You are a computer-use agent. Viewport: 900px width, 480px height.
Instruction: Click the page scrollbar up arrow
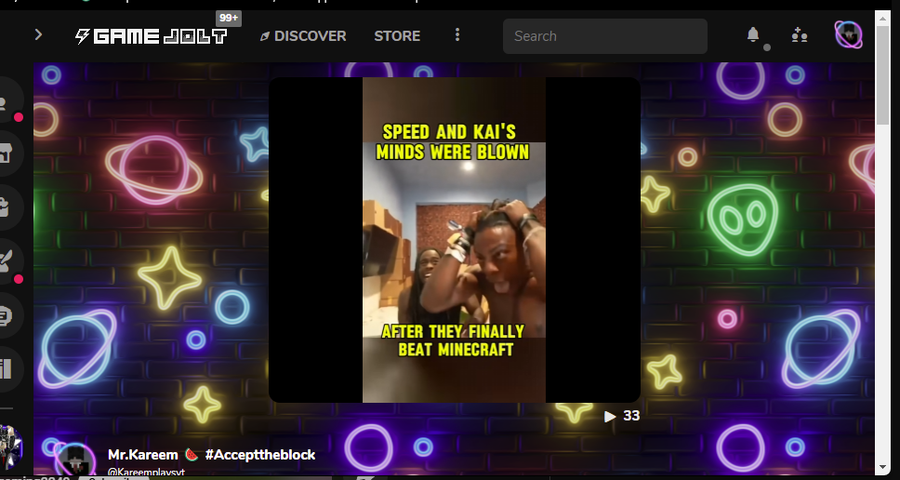[883, 17]
